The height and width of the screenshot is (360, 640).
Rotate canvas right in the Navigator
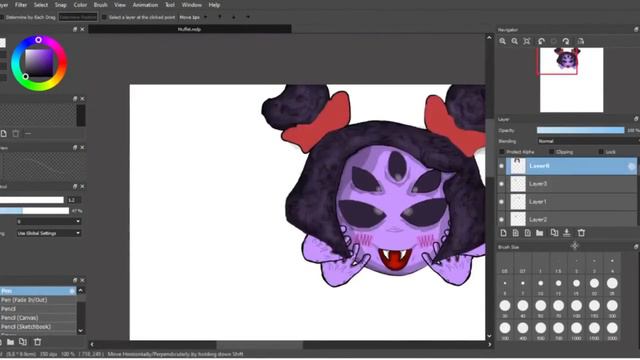click(x=566, y=41)
